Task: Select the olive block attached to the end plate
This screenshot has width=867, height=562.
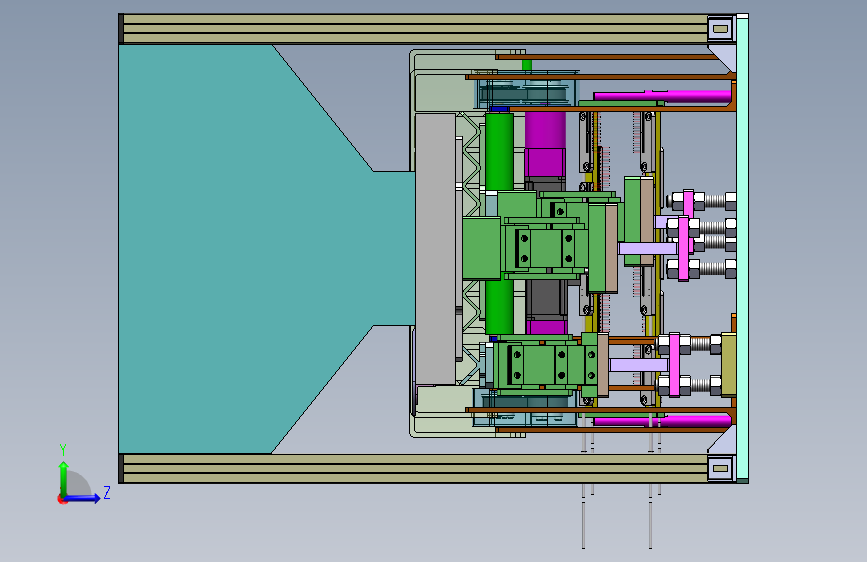Action: coord(729,364)
